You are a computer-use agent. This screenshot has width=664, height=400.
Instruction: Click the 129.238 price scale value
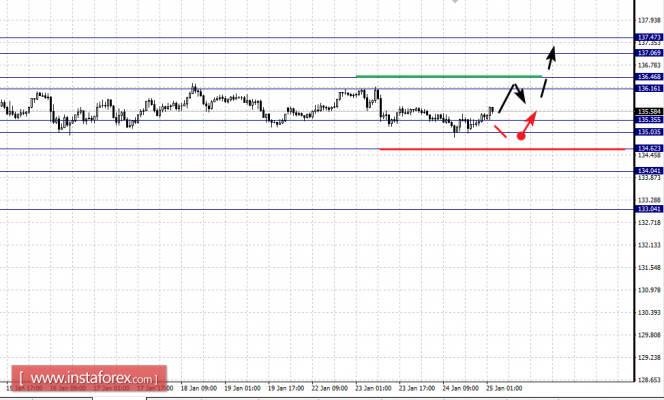(649, 358)
